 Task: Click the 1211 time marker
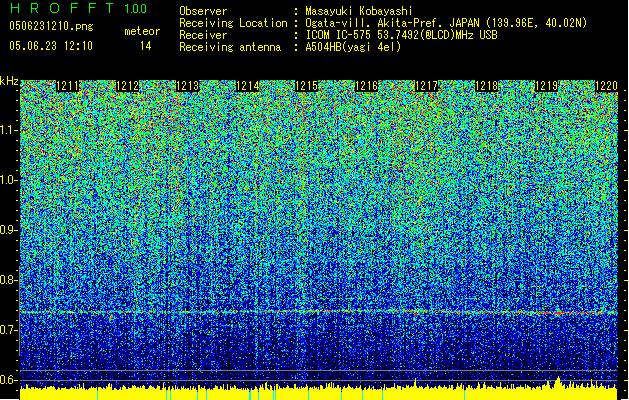pos(68,86)
